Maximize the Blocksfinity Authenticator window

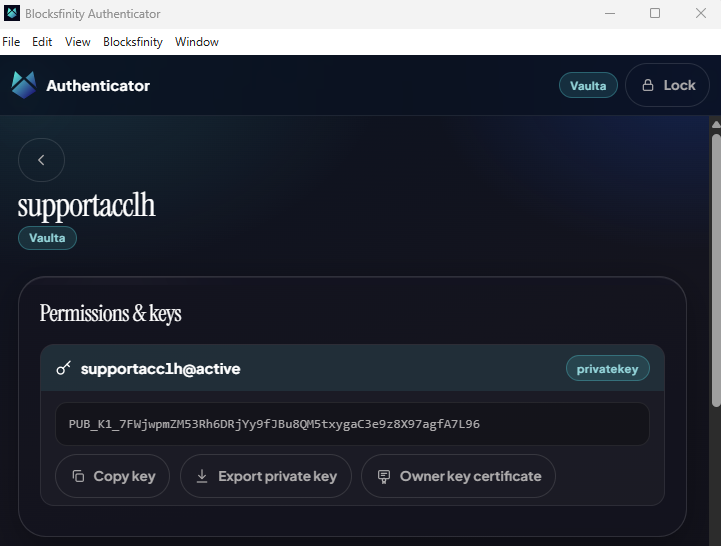(655, 13)
